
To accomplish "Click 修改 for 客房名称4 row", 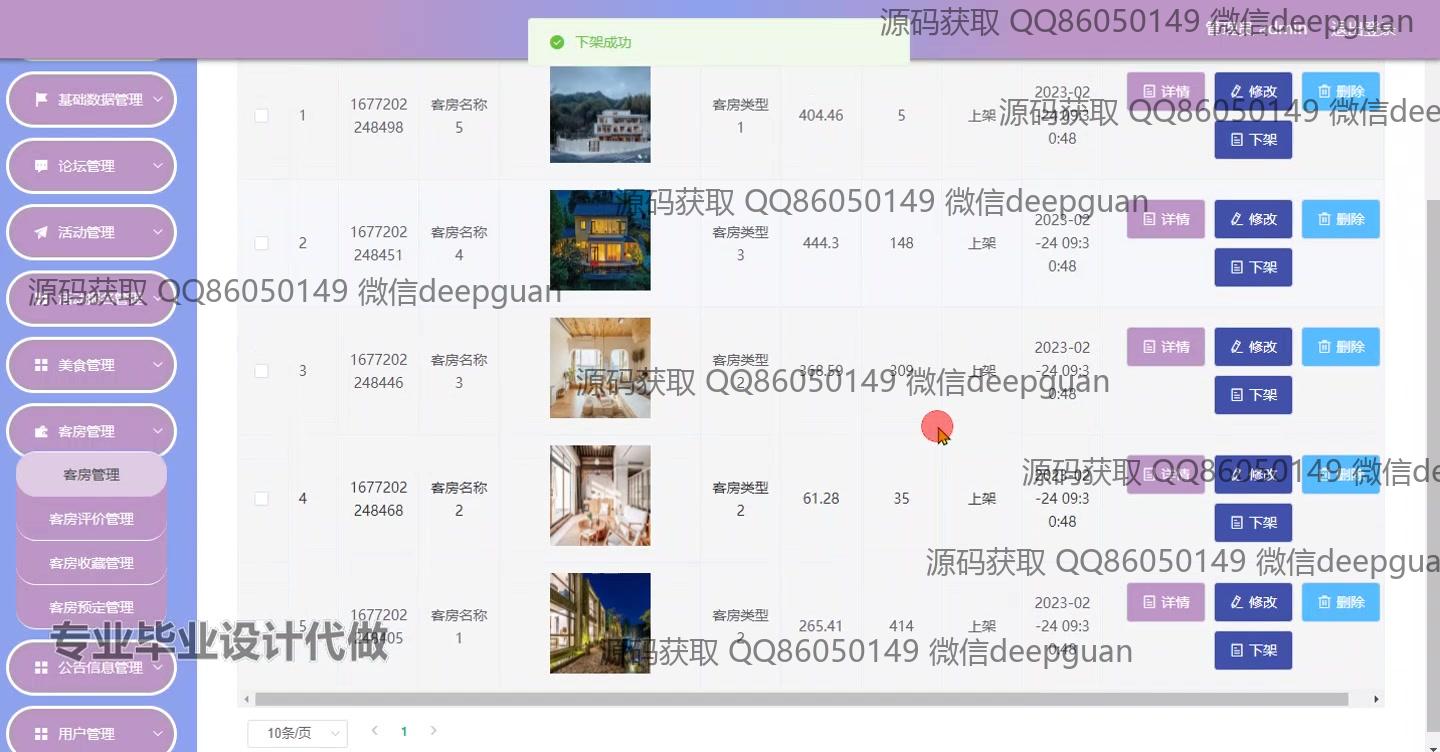I will point(1253,219).
